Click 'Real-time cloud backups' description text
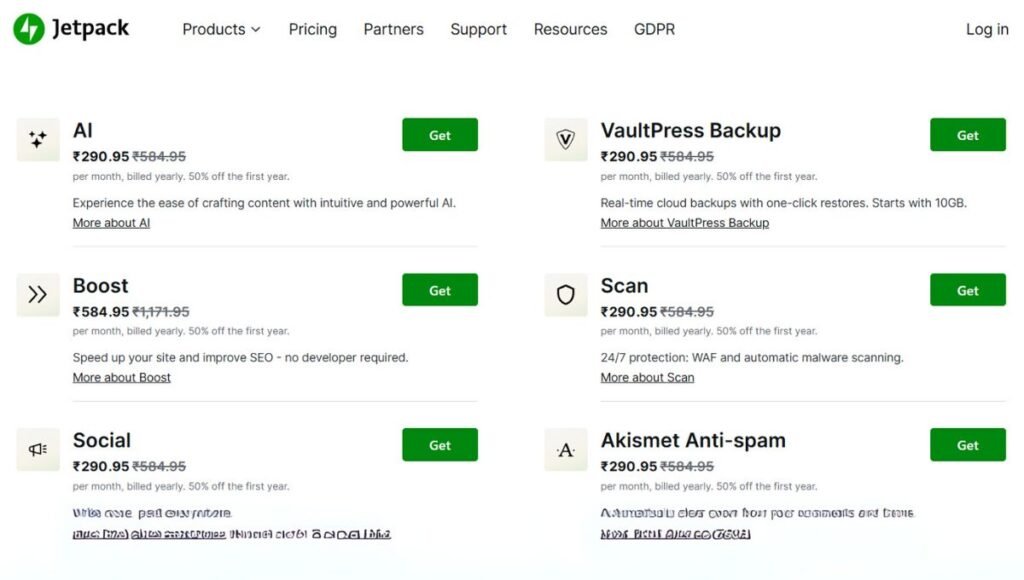 [x=783, y=203]
